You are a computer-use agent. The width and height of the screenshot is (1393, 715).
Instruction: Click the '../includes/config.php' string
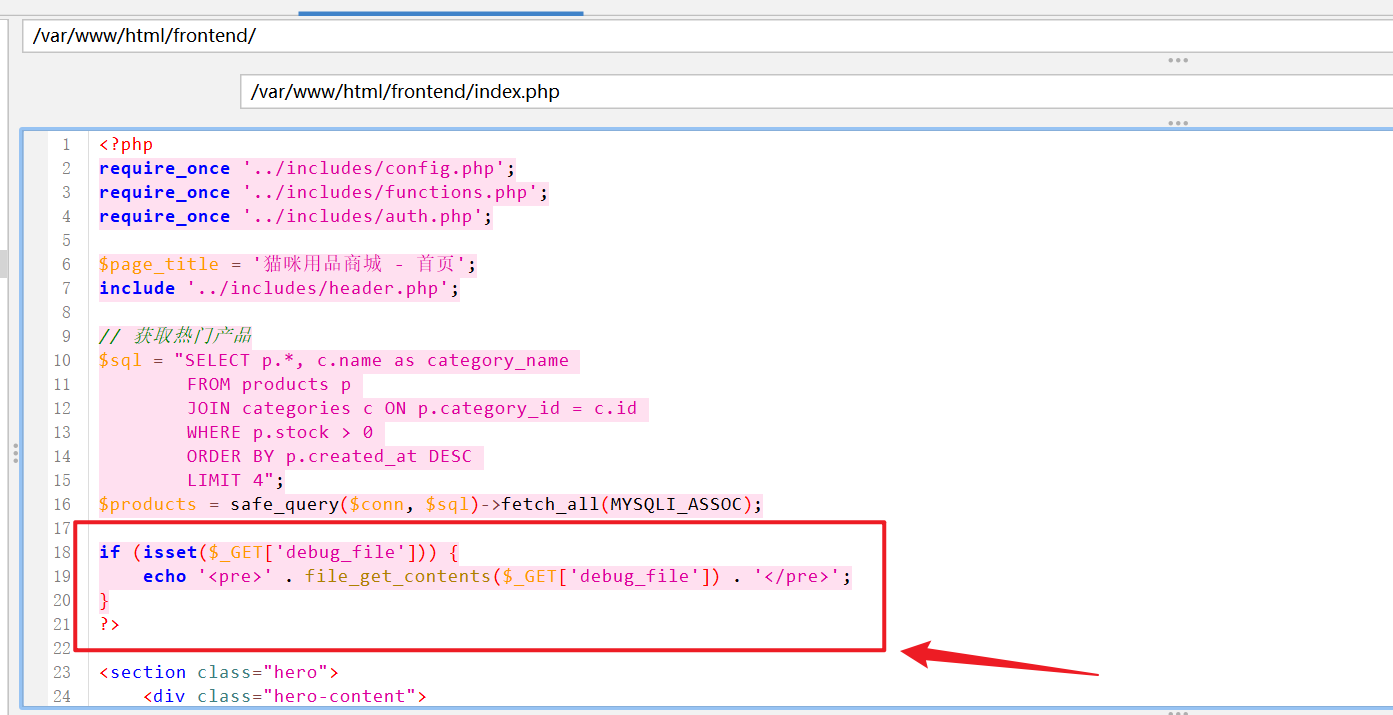tap(378, 168)
